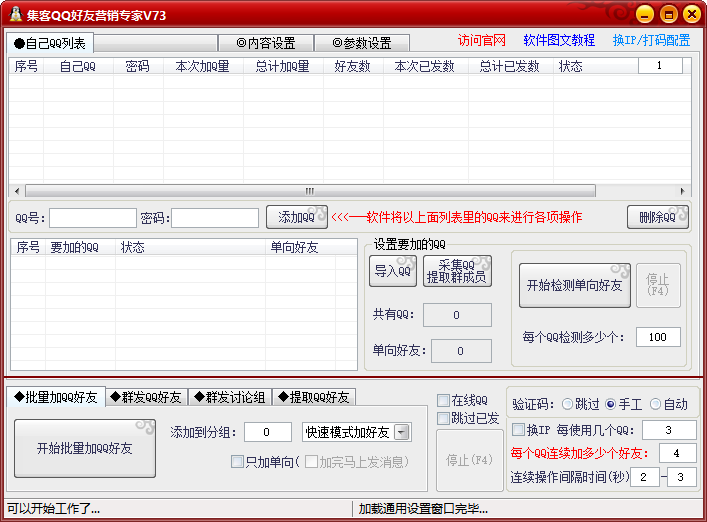Image resolution: width=707 pixels, height=522 pixels.
Task: Enable the 换IP checkbox
Action: coord(519,430)
